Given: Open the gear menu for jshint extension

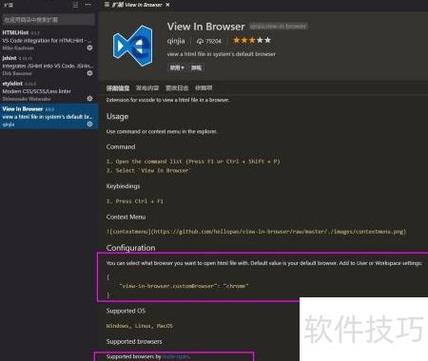Looking at the screenshot, I should point(90,73).
